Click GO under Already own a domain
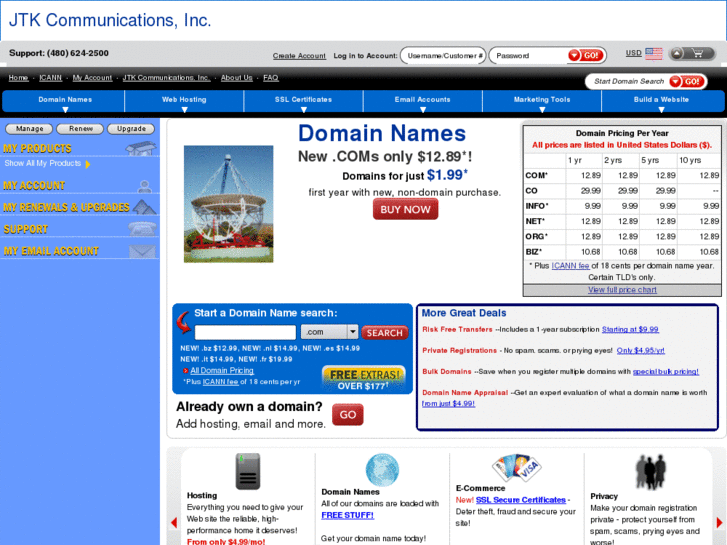 [x=348, y=415]
